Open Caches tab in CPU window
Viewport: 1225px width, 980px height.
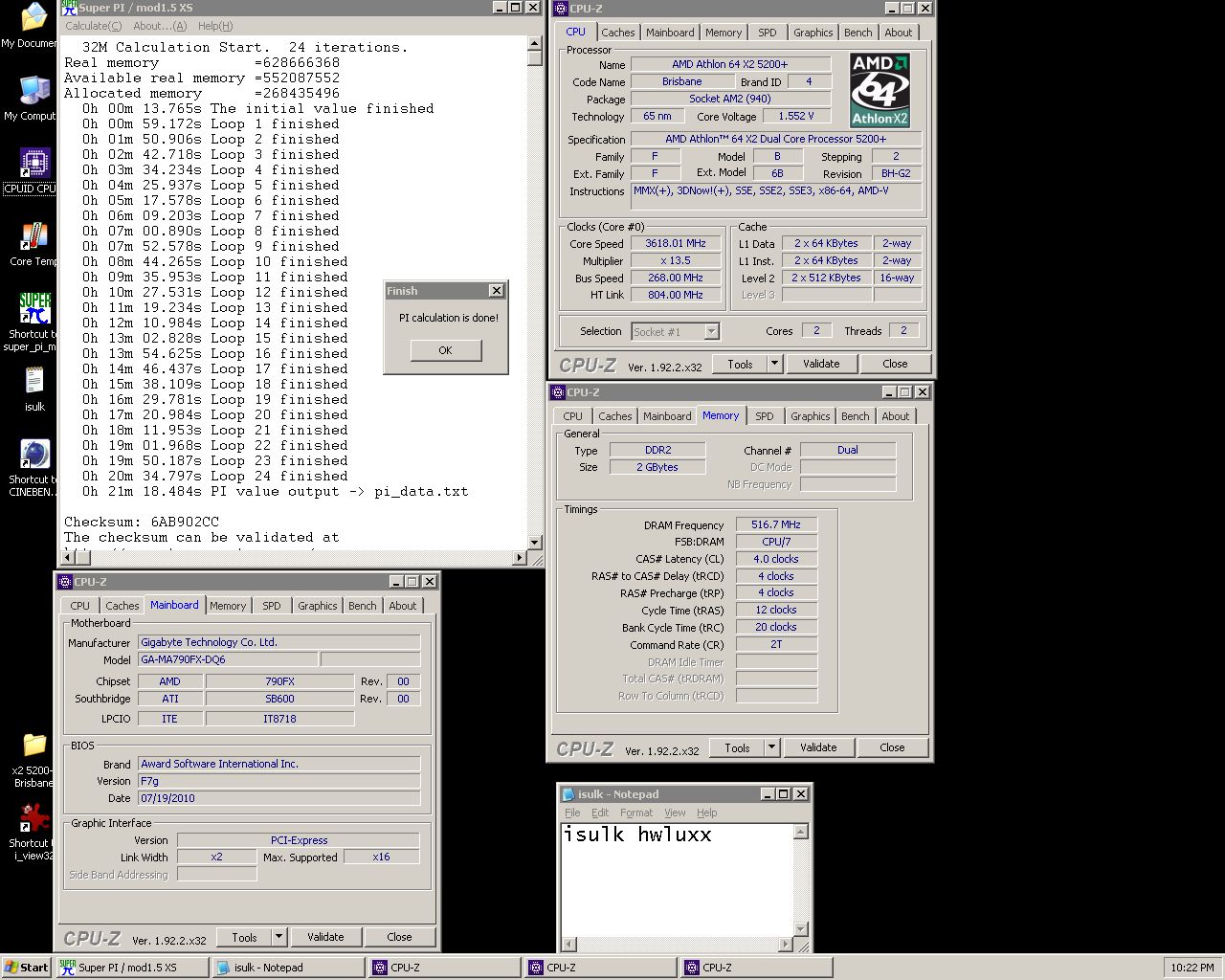[618, 33]
